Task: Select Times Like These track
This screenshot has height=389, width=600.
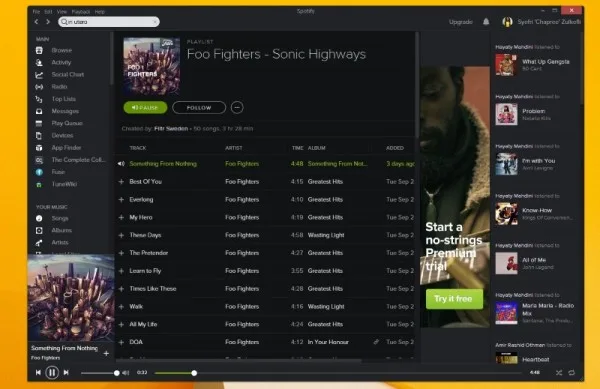Action: (x=266, y=289)
